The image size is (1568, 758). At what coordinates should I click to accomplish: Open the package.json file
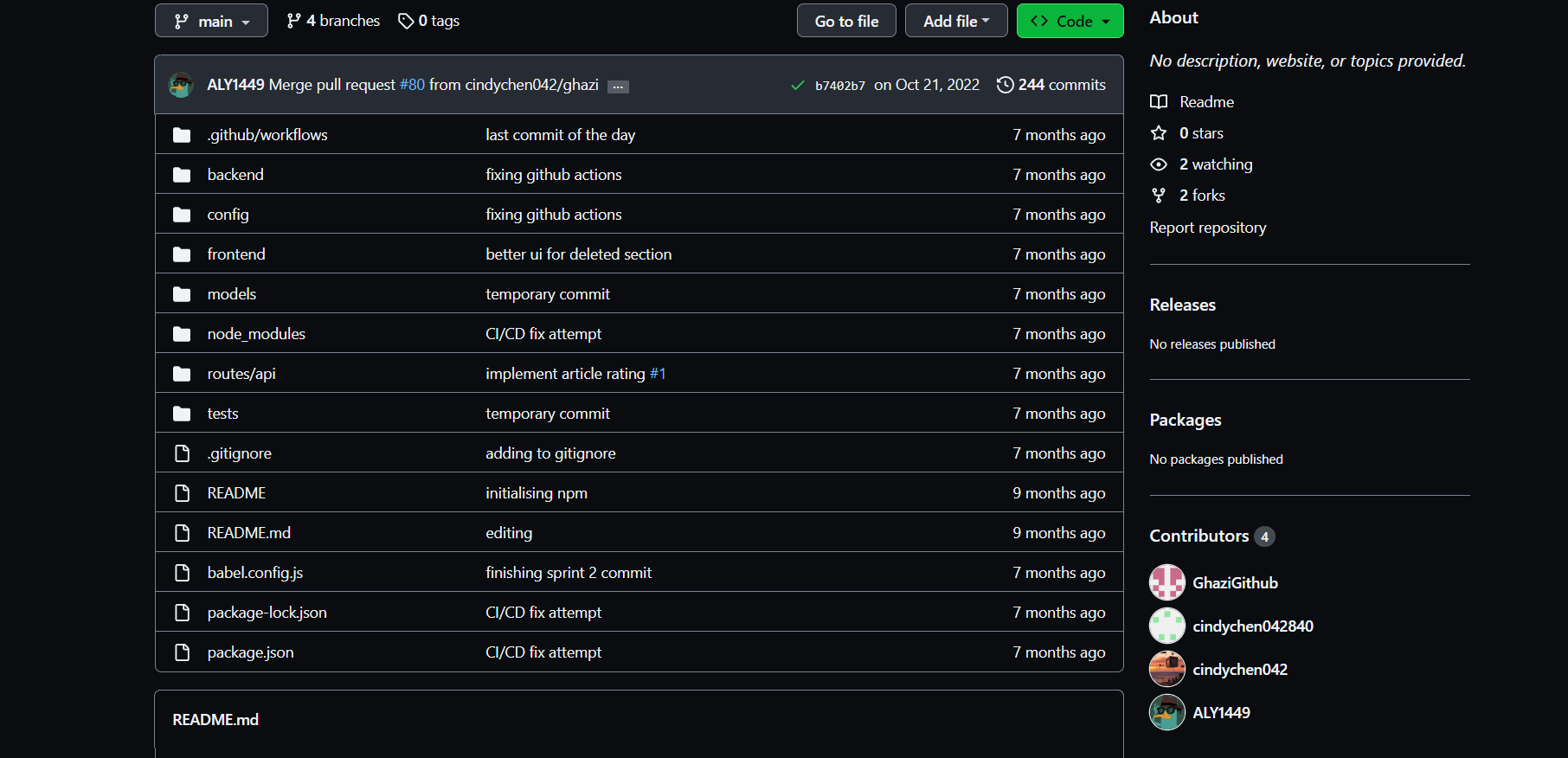click(250, 652)
